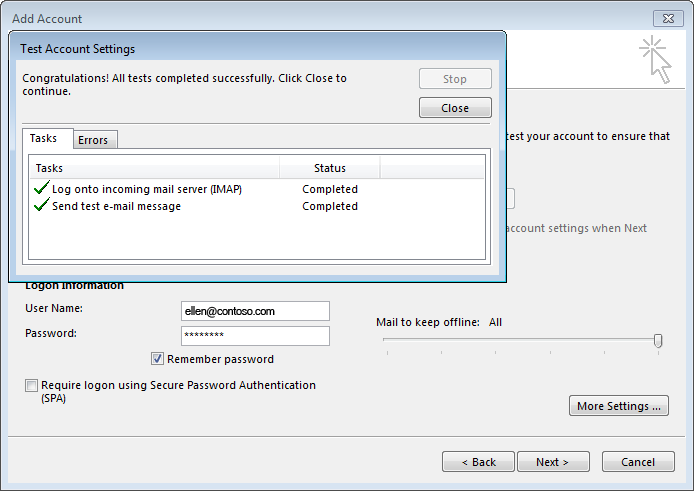
Task: Click the Close button in Test Account Settings
Action: click(455, 108)
